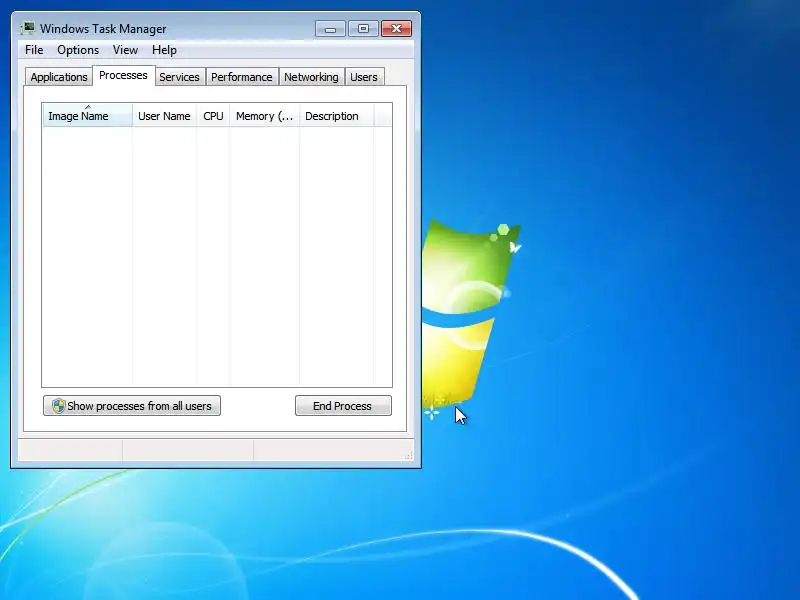Click the End Process button
Image resolution: width=800 pixels, height=600 pixels.
(343, 406)
